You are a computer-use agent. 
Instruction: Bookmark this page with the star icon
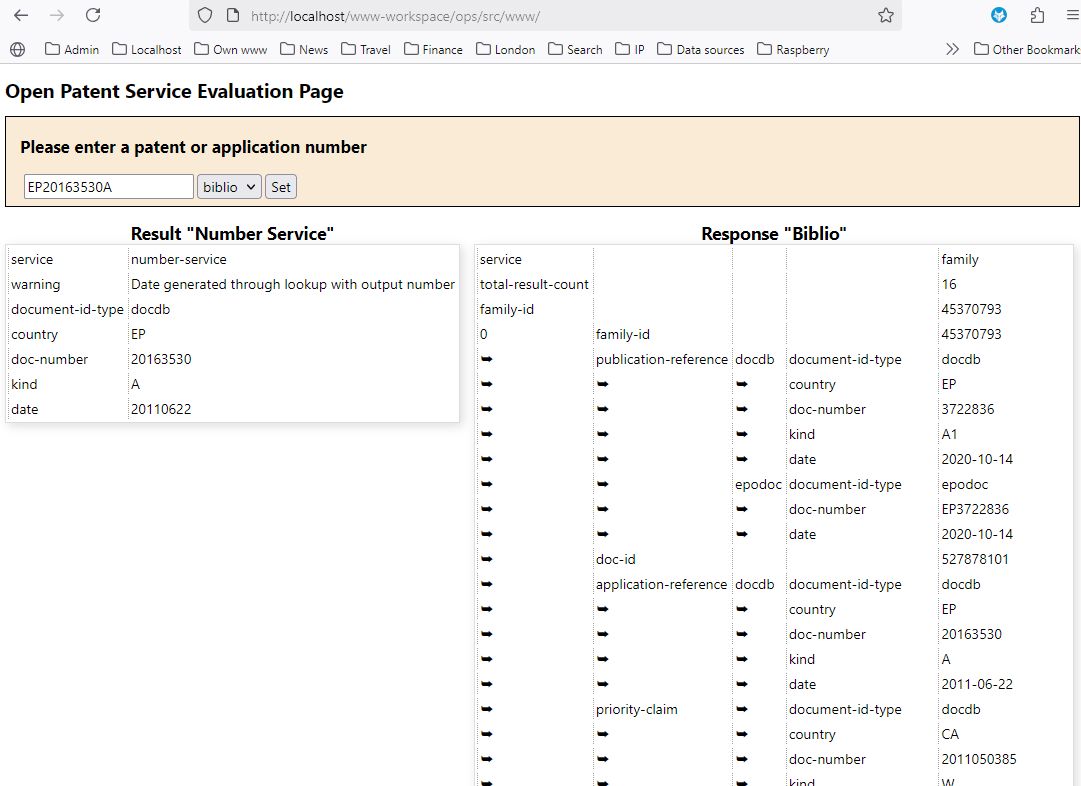(x=885, y=15)
